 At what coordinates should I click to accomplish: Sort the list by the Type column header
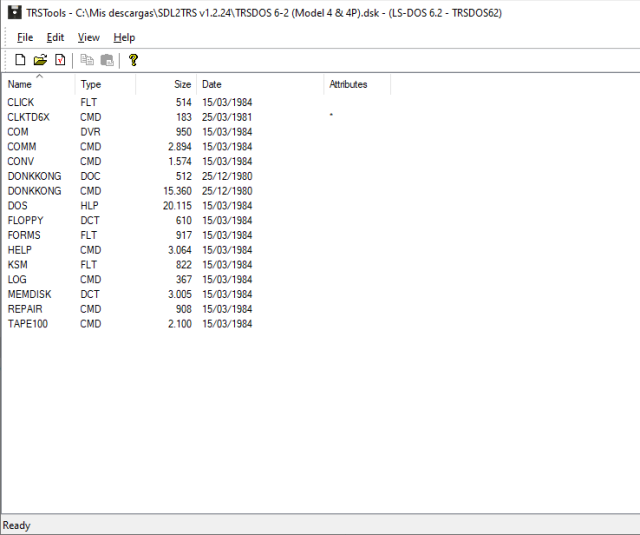coord(105,84)
